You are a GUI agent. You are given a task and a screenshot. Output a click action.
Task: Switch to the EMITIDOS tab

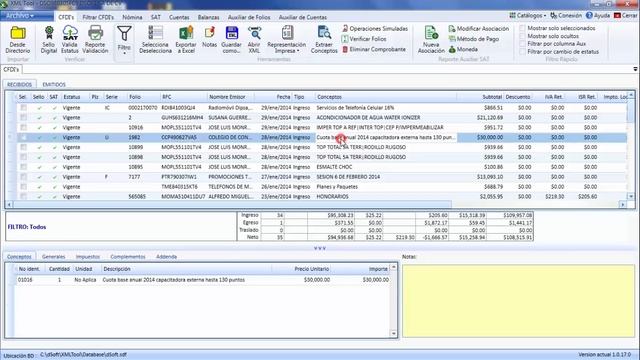pyautogui.click(x=54, y=84)
